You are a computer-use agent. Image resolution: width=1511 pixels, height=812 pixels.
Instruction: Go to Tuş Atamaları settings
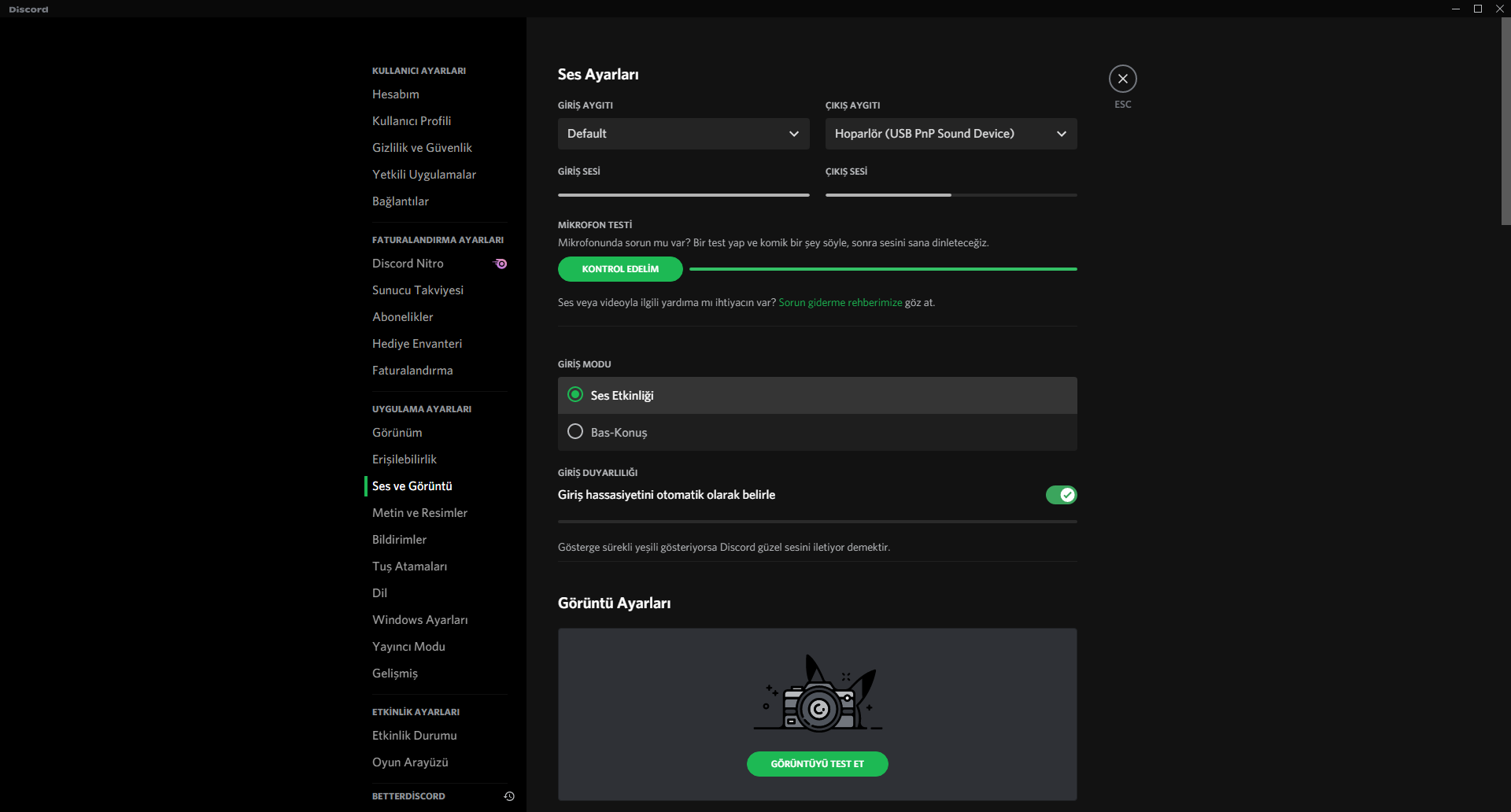[x=409, y=567]
